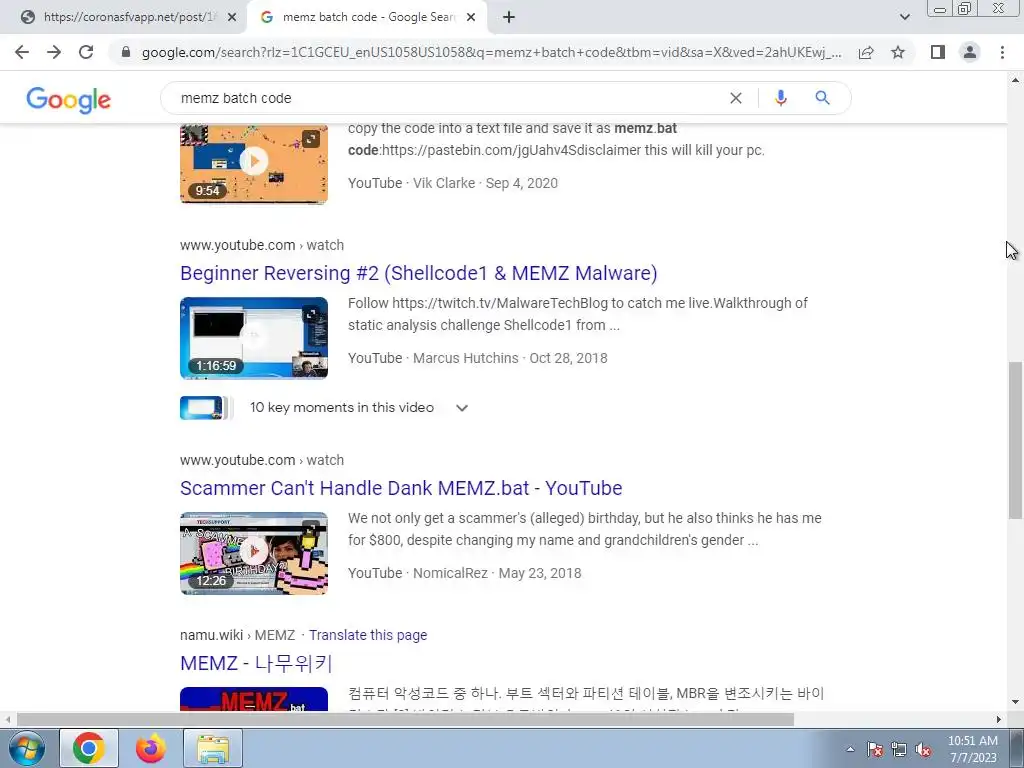The image size is (1024, 768).
Task: Click the scrollbar down arrow
Action: click(x=1016, y=703)
